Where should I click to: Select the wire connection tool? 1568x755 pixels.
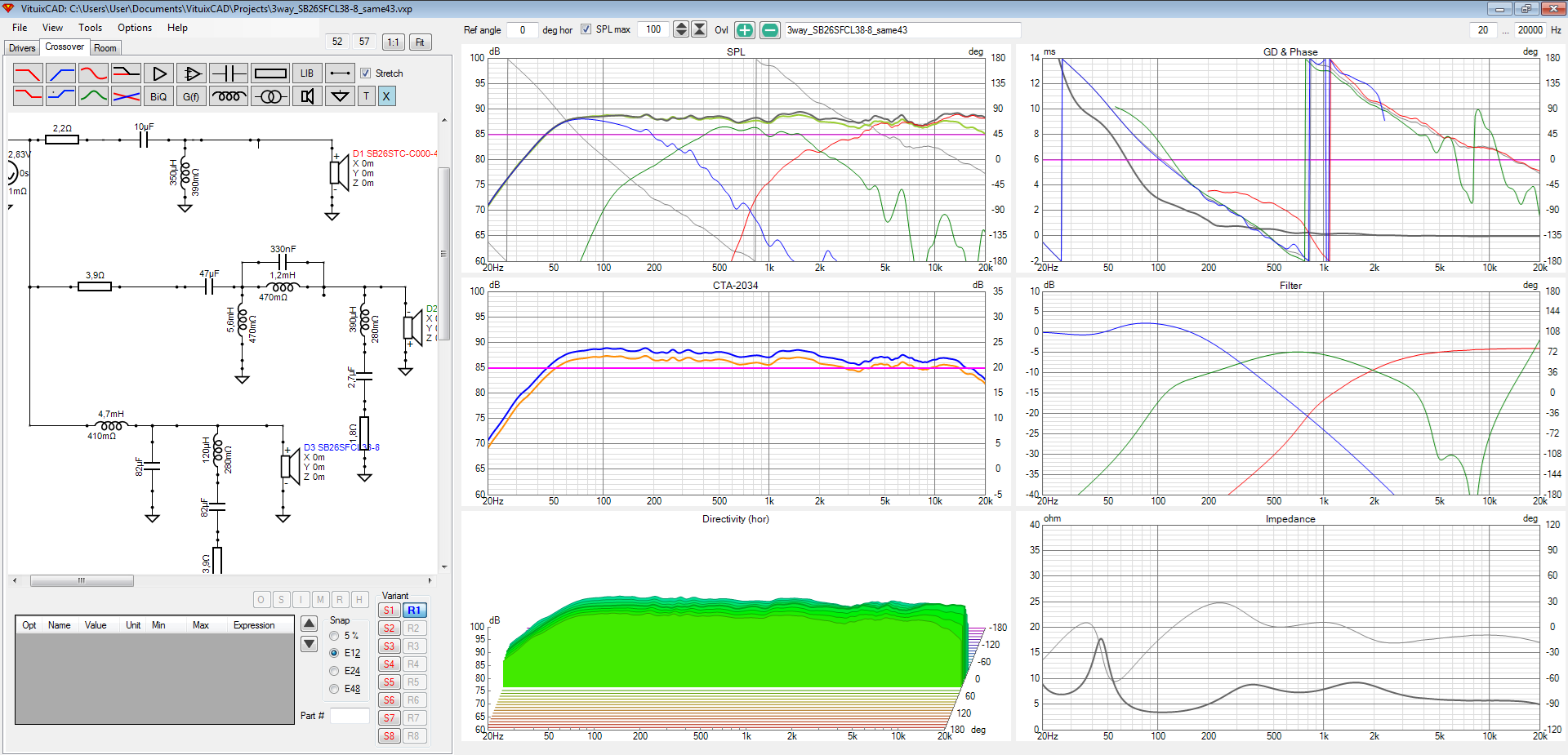pyautogui.click(x=340, y=73)
